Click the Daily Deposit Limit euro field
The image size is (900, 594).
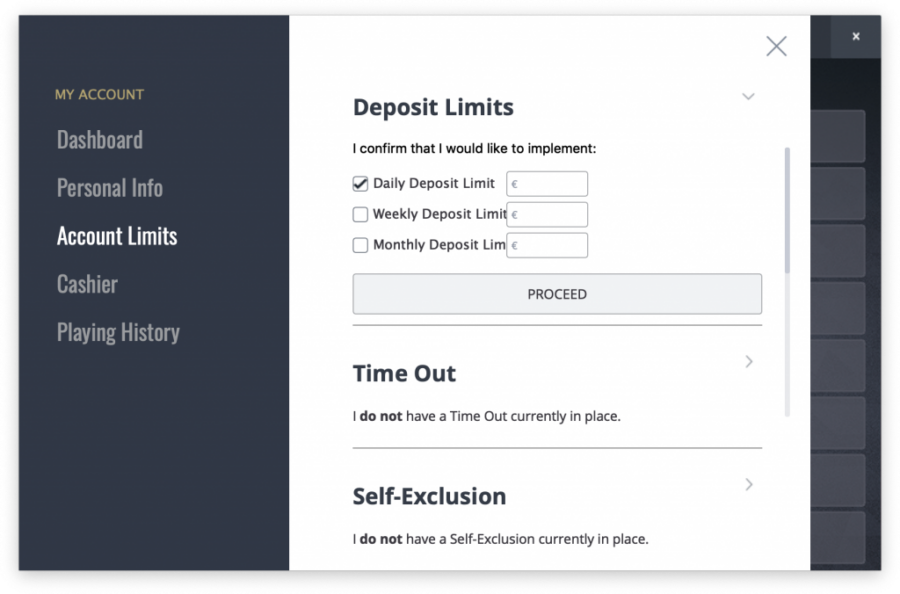coord(547,184)
